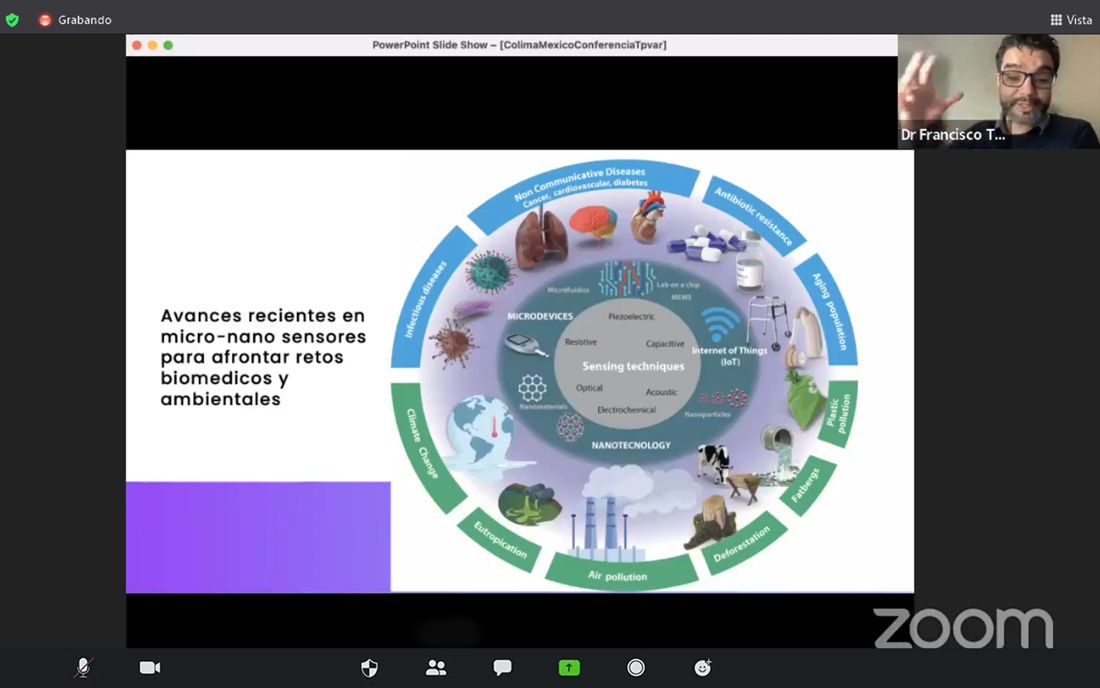Click the green encryption shield icon
Image resolution: width=1100 pixels, height=688 pixels.
tap(12, 20)
